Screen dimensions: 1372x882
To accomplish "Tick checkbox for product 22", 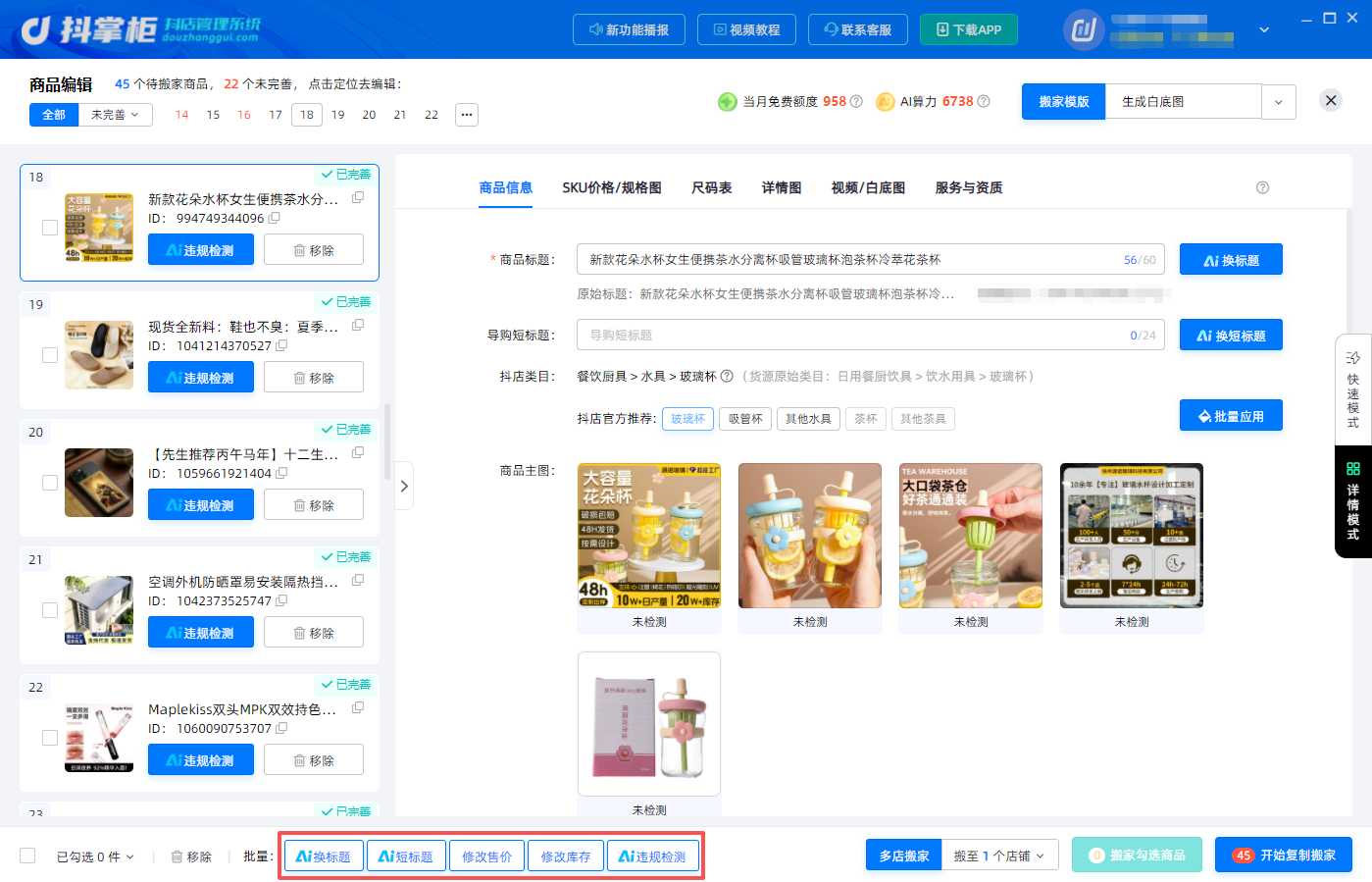I will point(50,738).
